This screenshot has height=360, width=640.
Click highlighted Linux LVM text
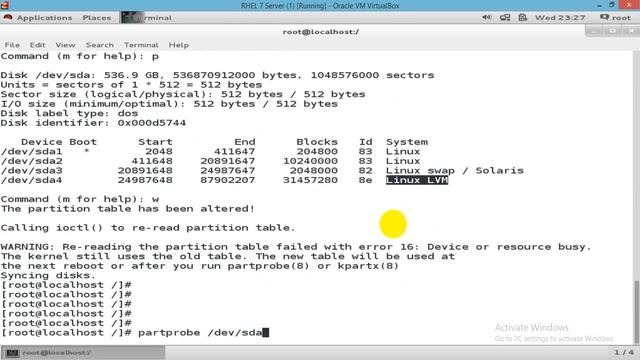(417, 180)
